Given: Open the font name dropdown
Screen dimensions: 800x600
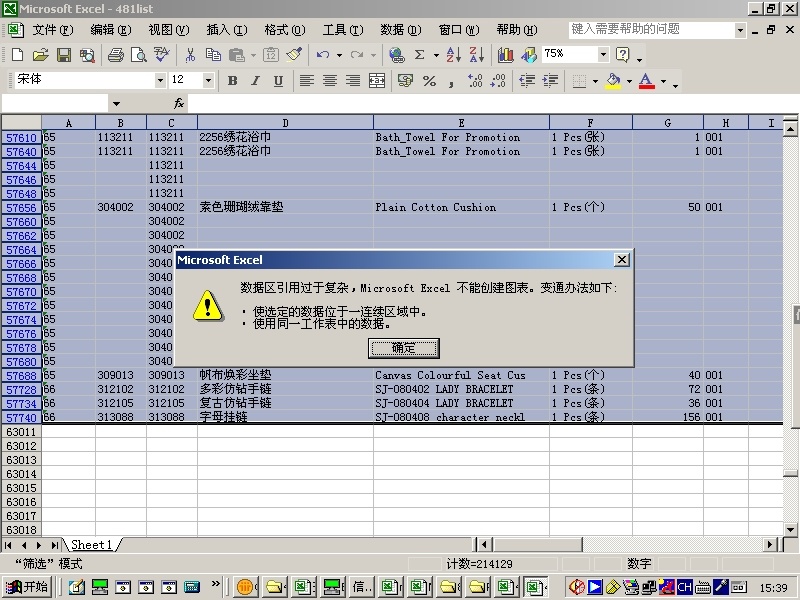Looking at the screenshot, I should tap(160, 80).
